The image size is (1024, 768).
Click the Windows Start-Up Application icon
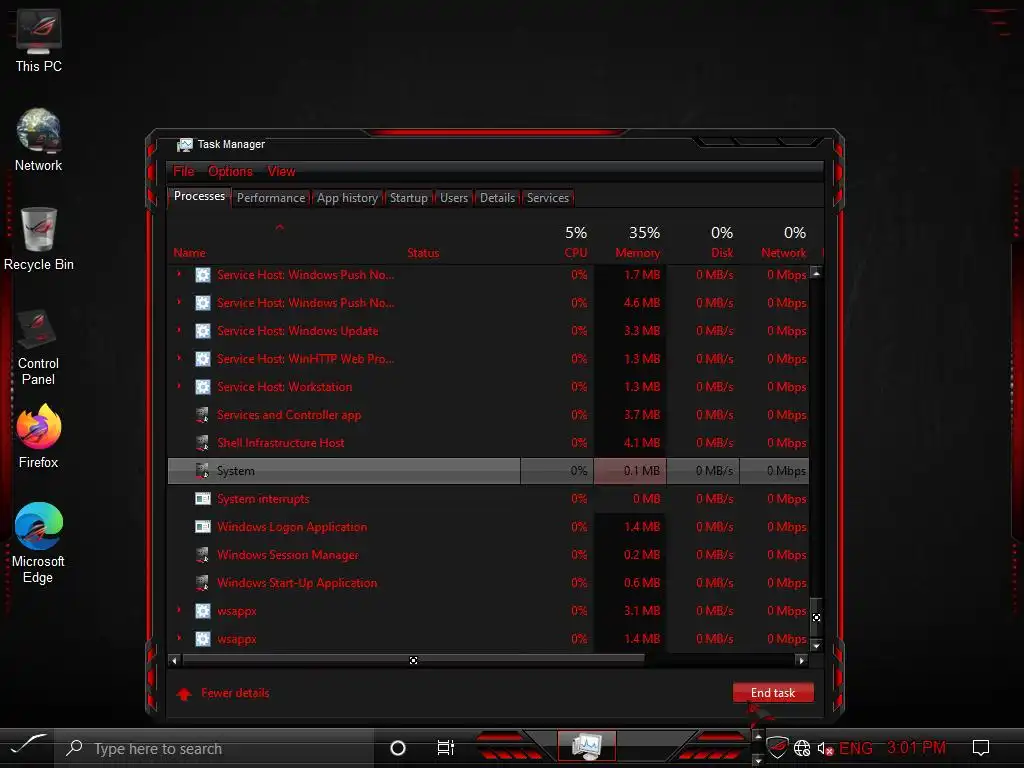pyautogui.click(x=202, y=583)
